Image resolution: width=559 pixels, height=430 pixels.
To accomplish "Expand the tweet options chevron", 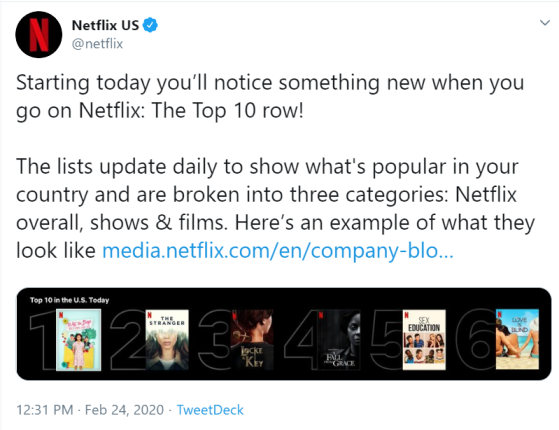I will pos(545,23).
